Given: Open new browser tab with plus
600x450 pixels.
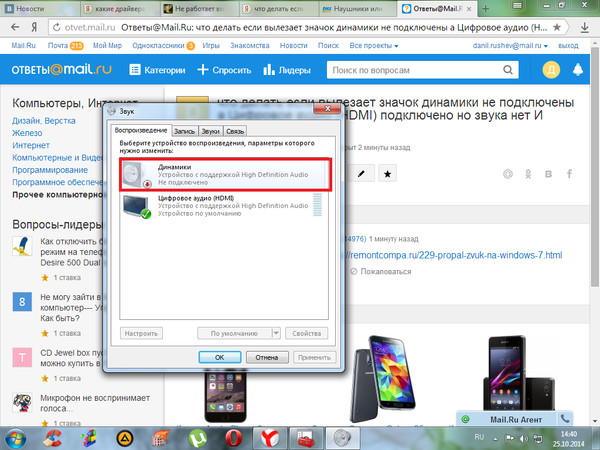Looking at the screenshot, I should coord(486,8).
